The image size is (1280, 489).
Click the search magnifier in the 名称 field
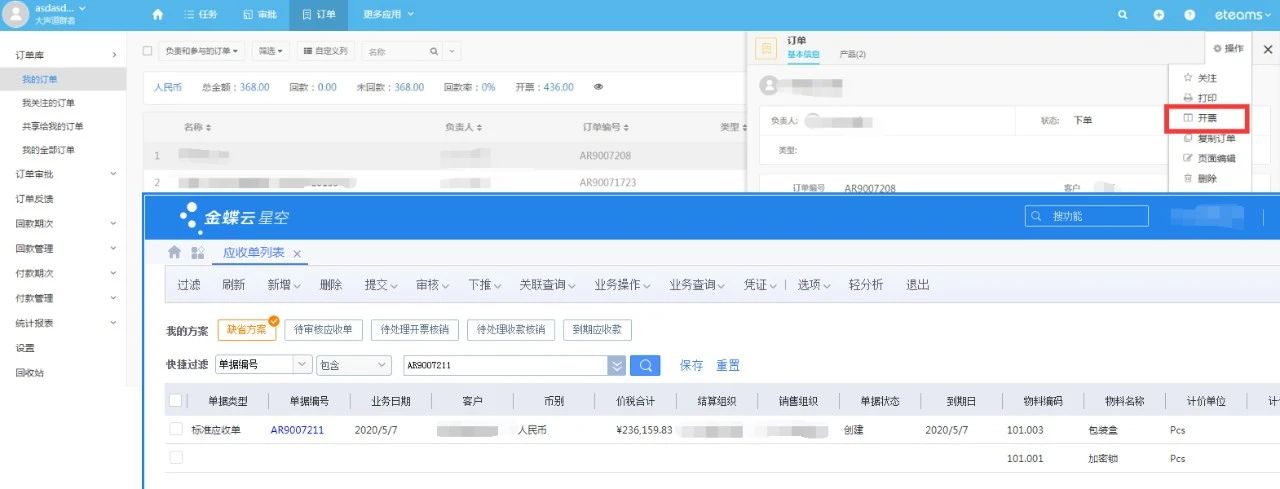pyautogui.click(x=433, y=50)
